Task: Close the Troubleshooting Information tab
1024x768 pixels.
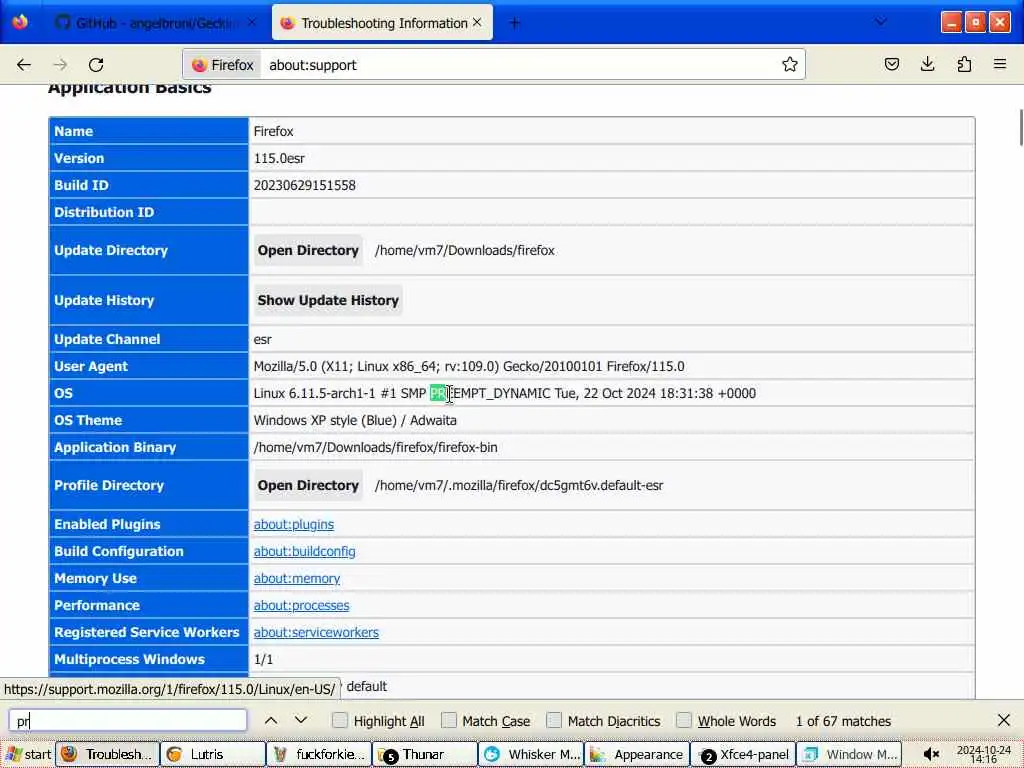Action: [x=477, y=22]
